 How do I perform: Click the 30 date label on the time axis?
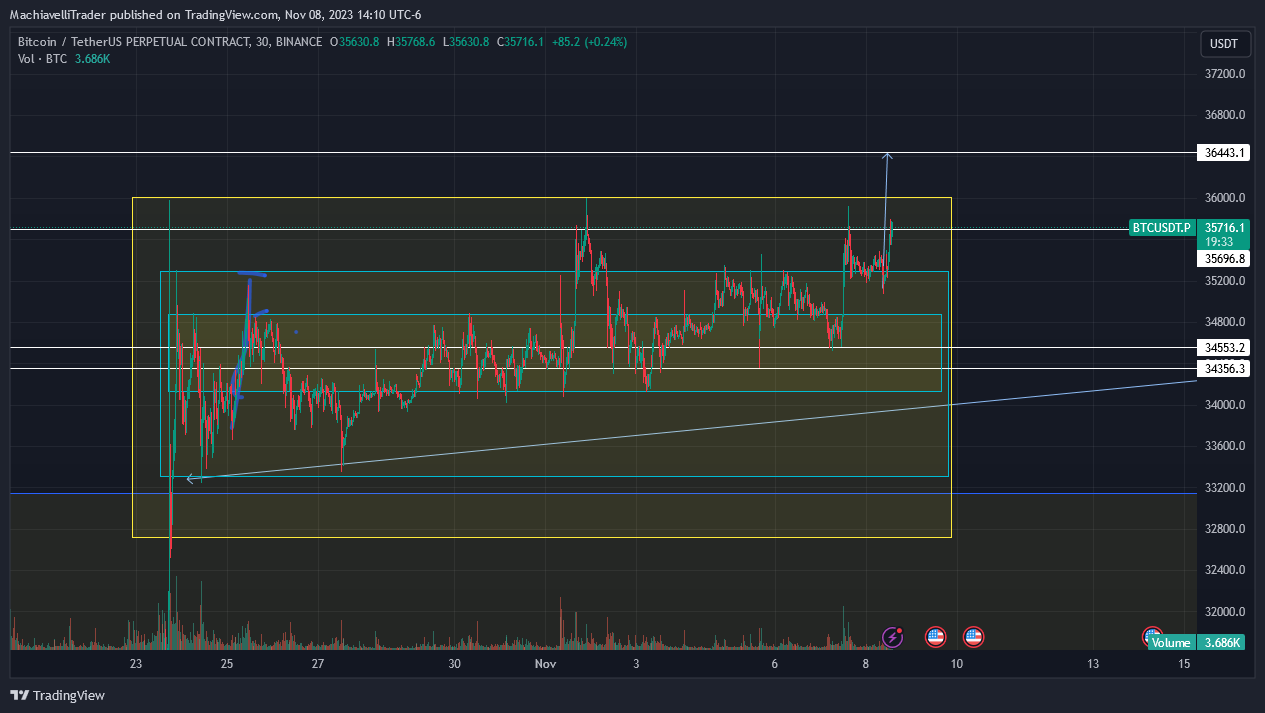point(454,664)
